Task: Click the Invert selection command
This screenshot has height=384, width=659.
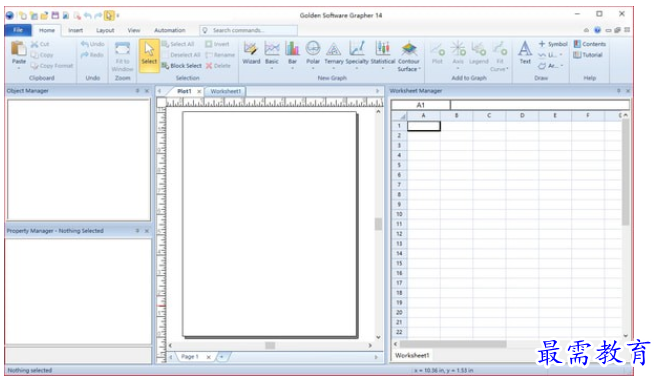Action: [217, 44]
